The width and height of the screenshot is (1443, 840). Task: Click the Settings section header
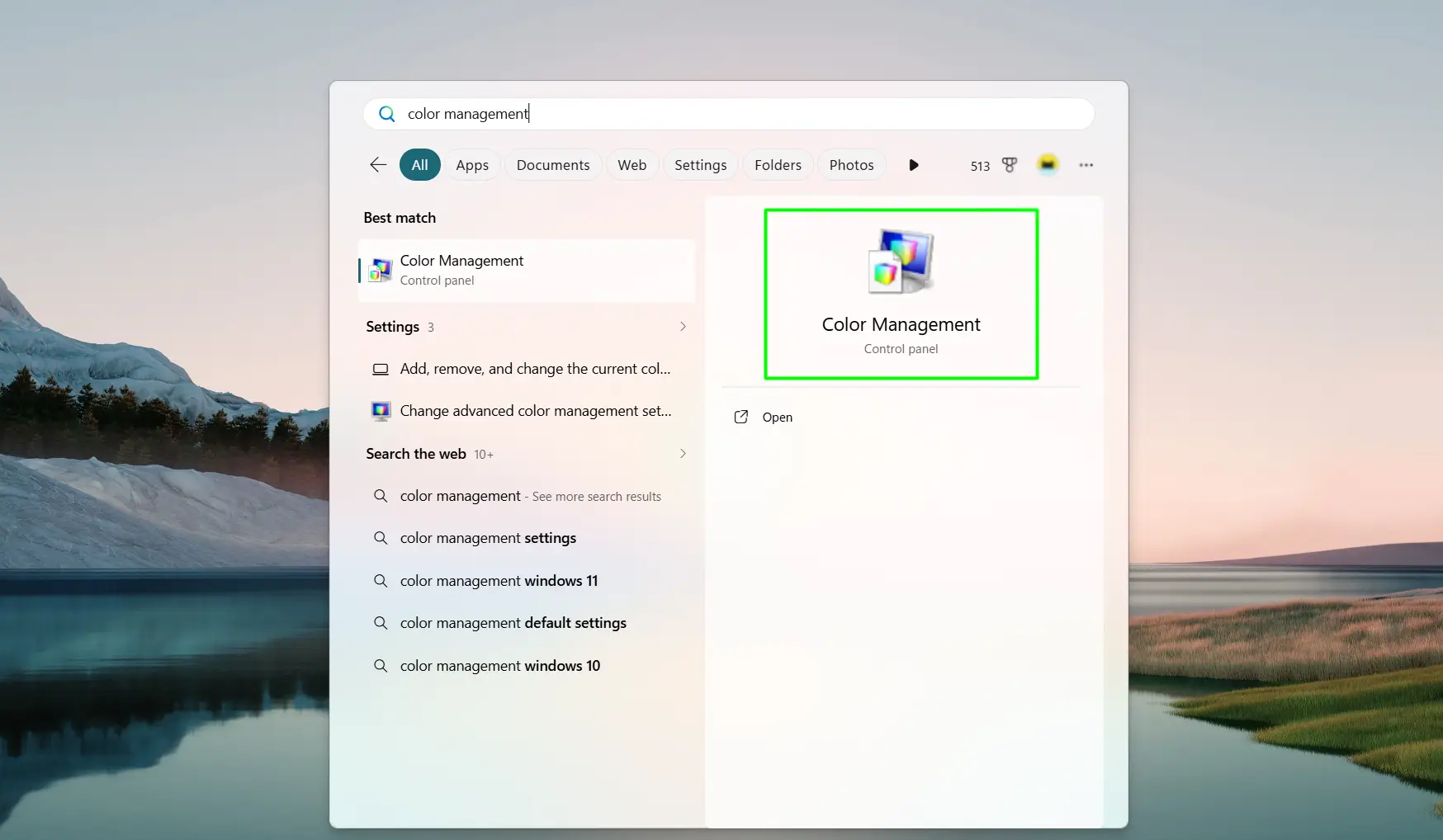(x=393, y=327)
